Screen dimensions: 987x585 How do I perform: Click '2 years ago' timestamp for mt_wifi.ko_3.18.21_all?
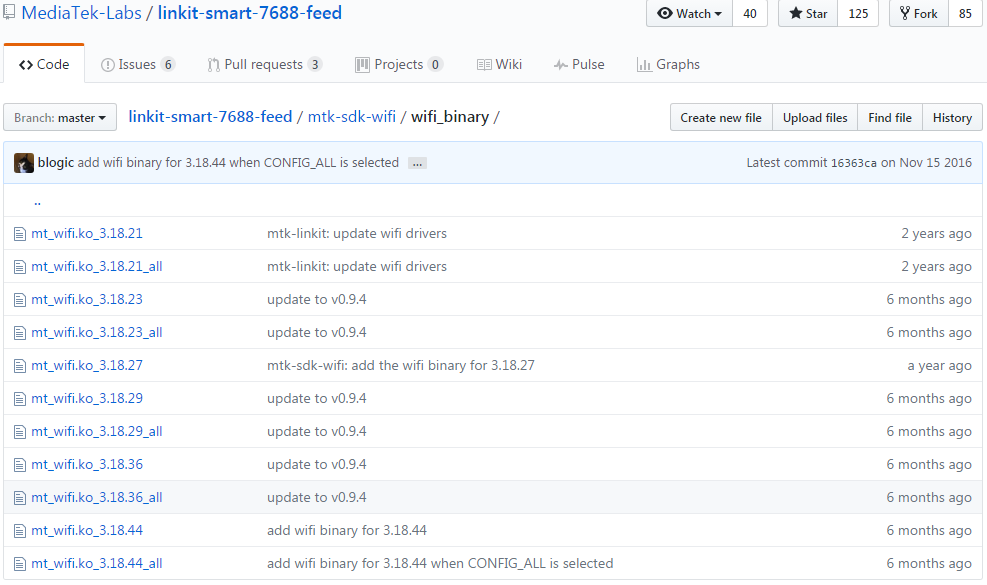click(937, 267)
